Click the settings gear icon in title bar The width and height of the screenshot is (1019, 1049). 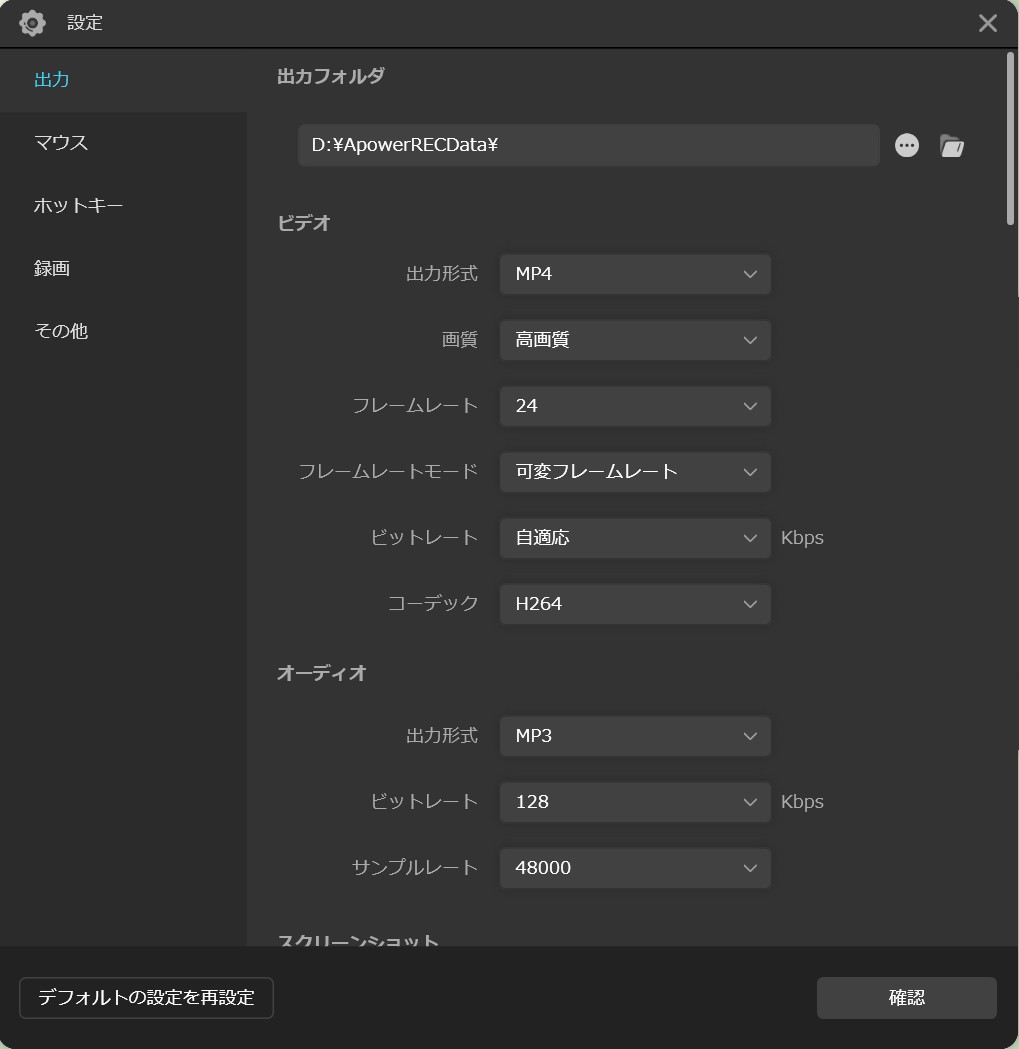(x=32, y=23)
